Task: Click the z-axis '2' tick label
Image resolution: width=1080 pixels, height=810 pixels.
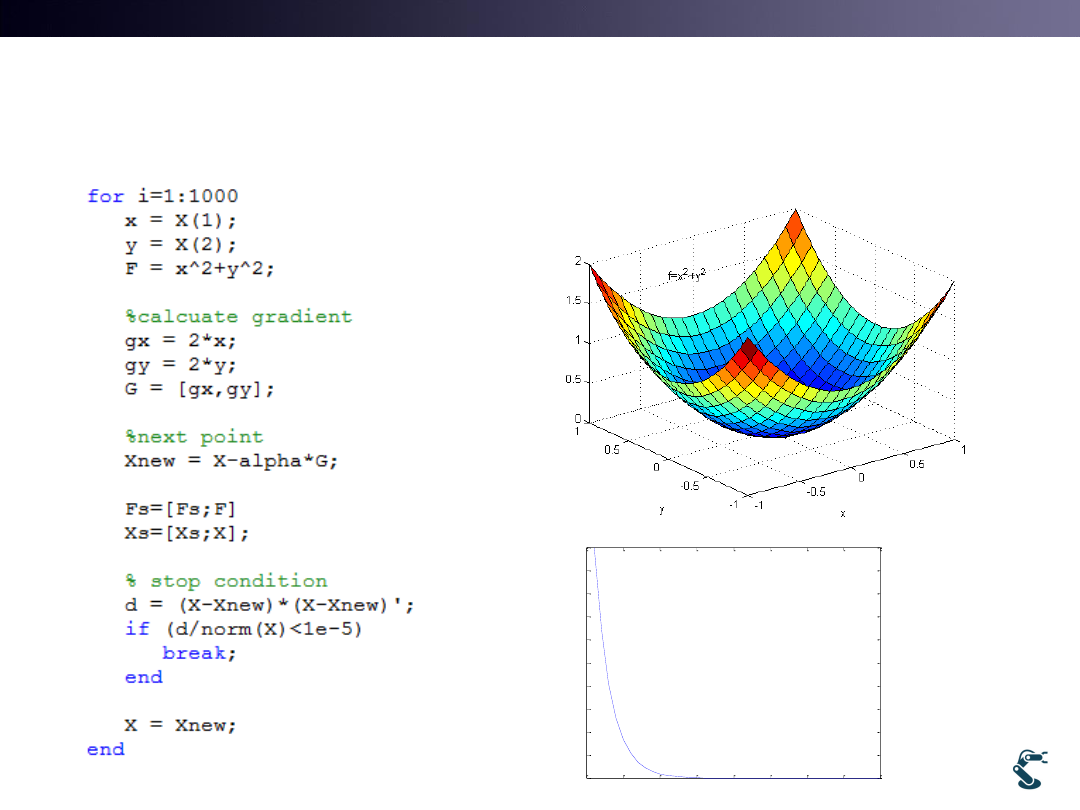Action: pos(578,261)
